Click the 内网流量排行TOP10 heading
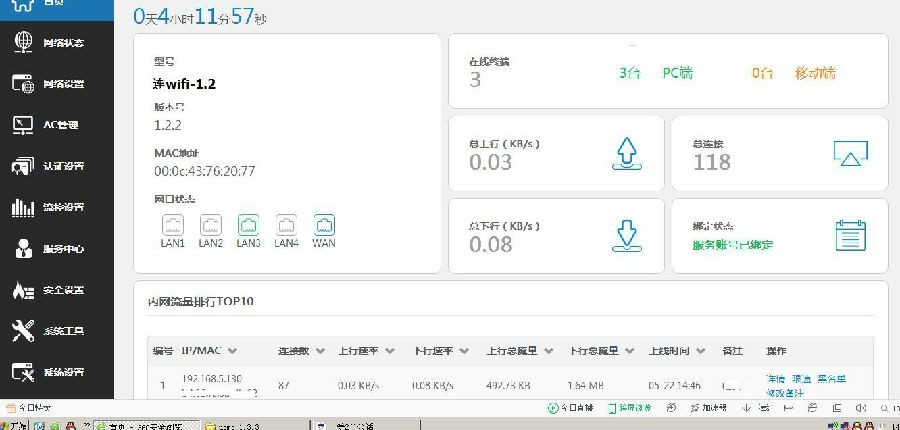The image size is (900, 430). [200, 301]
